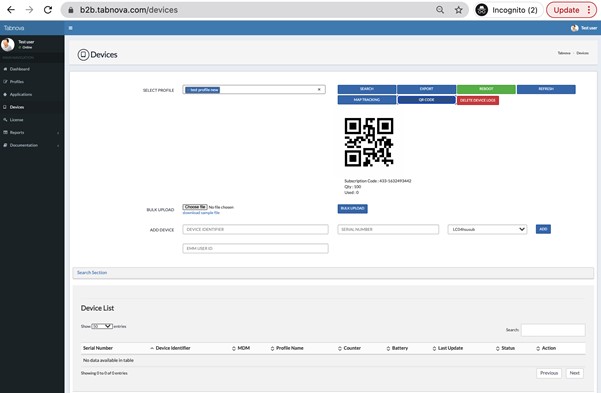Go back with the browser back arrow
This screenshot has width=601, height=393.
click(11, 10)
